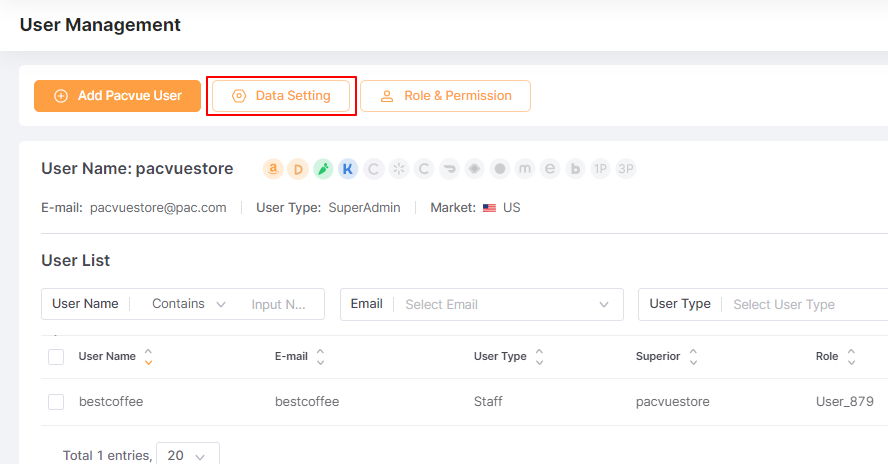Sort the table by E-mail arrows
Image resolution: width=888 pixels, height=464 pixels.
[x=321, y=356]
